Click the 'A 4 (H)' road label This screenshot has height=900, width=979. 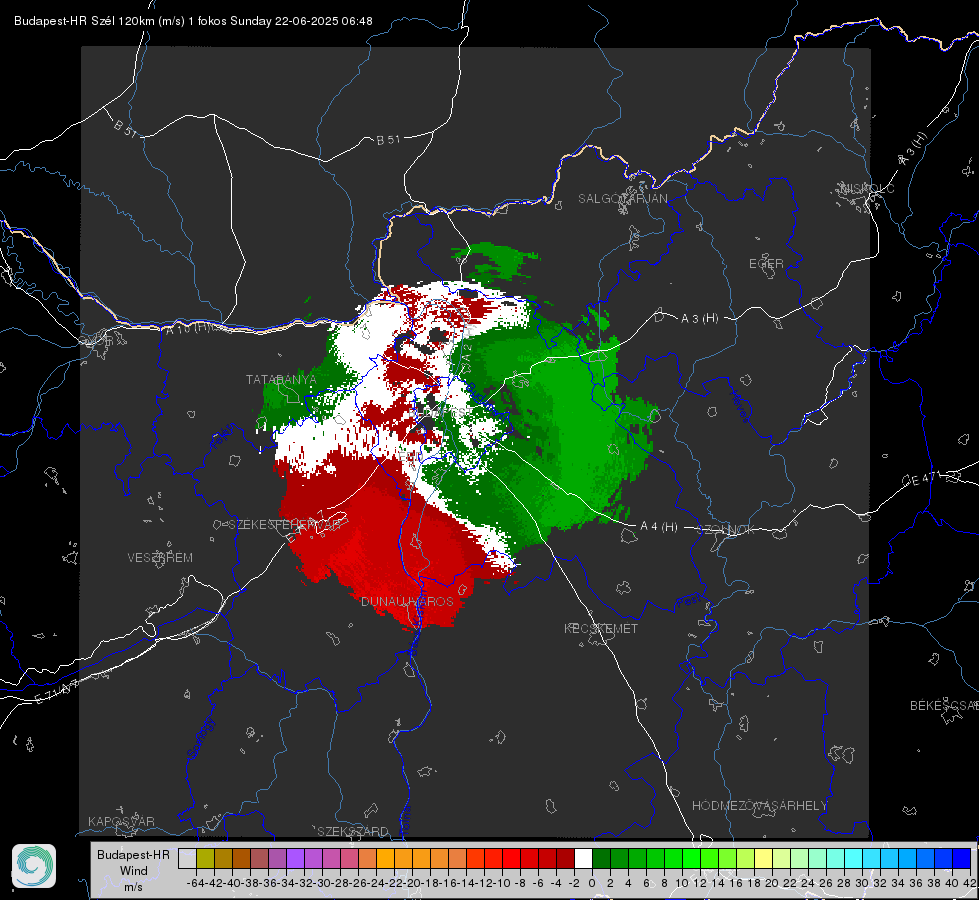click(x=659, y=527)
